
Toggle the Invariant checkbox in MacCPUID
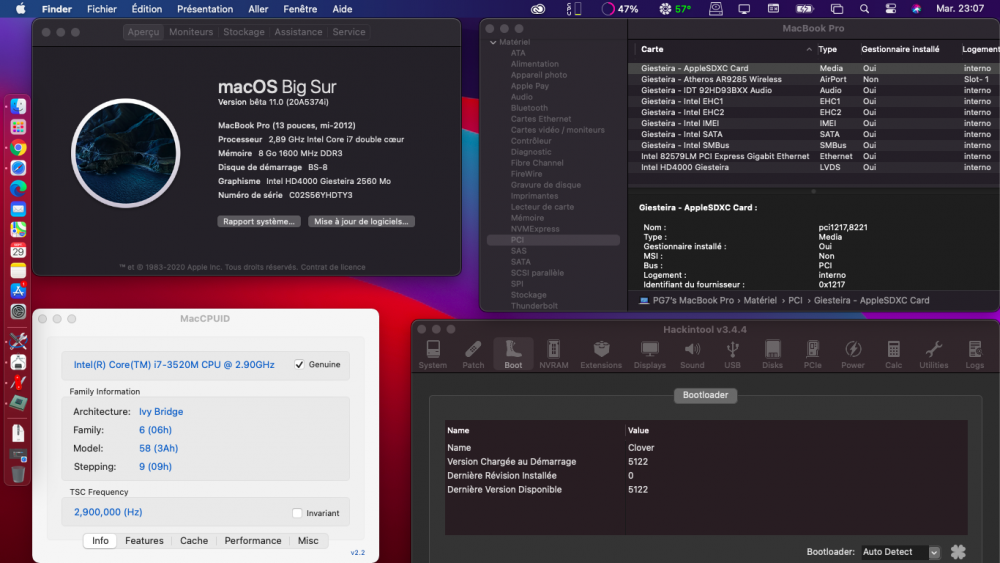tap(297, 513)
